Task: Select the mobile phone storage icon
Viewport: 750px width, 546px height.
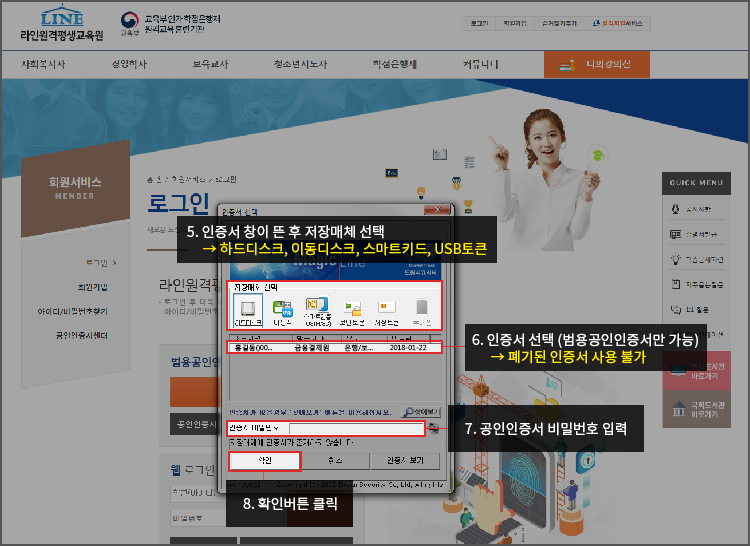Action: pos(422,309)
